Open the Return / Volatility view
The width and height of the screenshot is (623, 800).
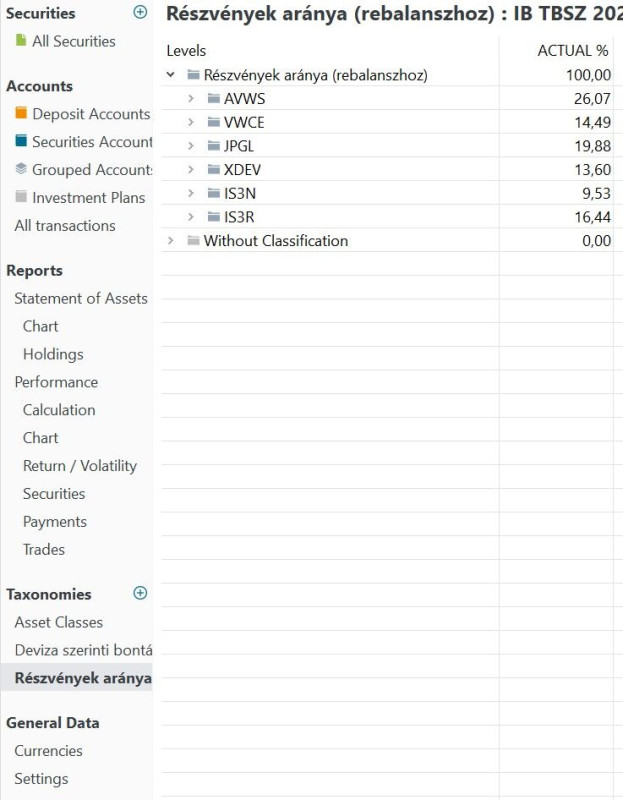point(80,466)
